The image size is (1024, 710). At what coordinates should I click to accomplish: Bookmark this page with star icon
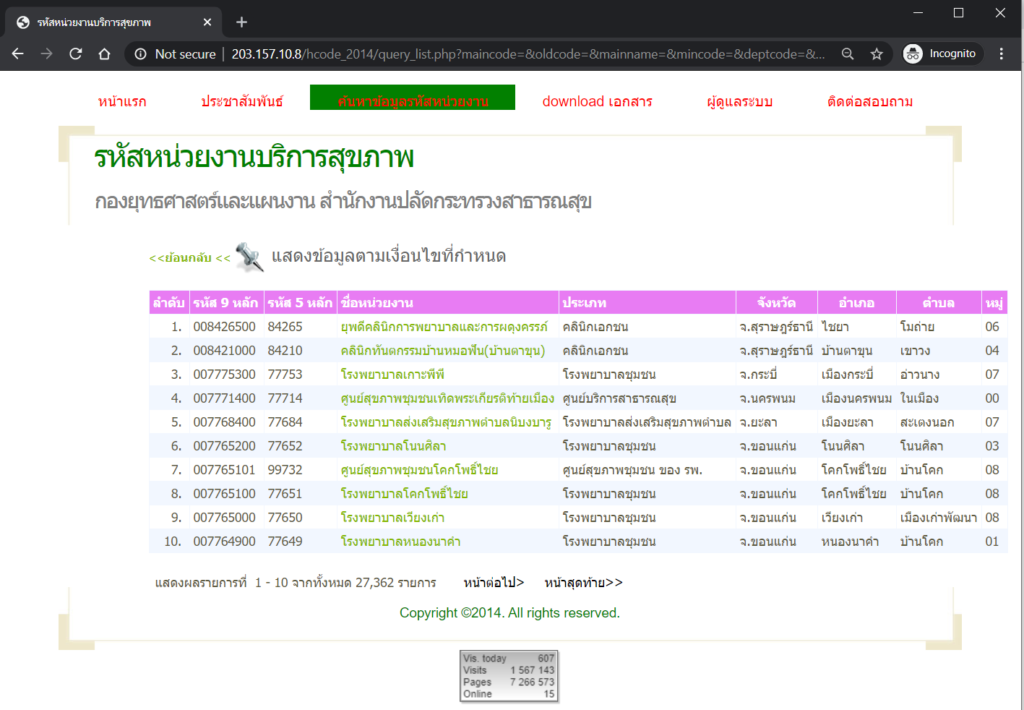(876, 54)
